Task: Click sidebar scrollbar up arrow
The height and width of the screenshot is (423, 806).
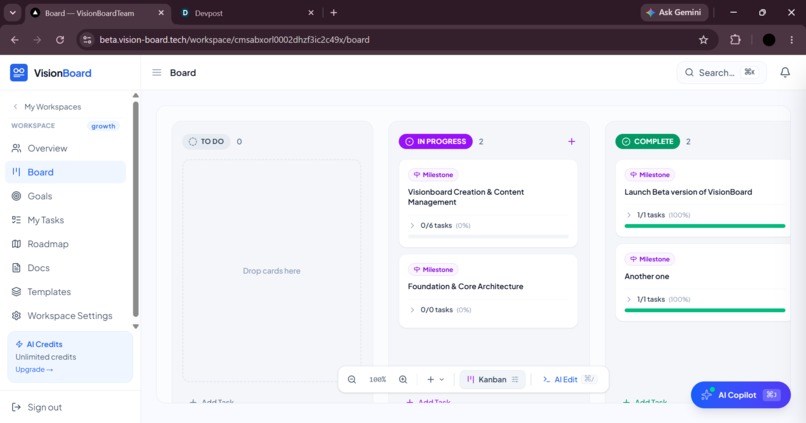Action: click(136, 96)
